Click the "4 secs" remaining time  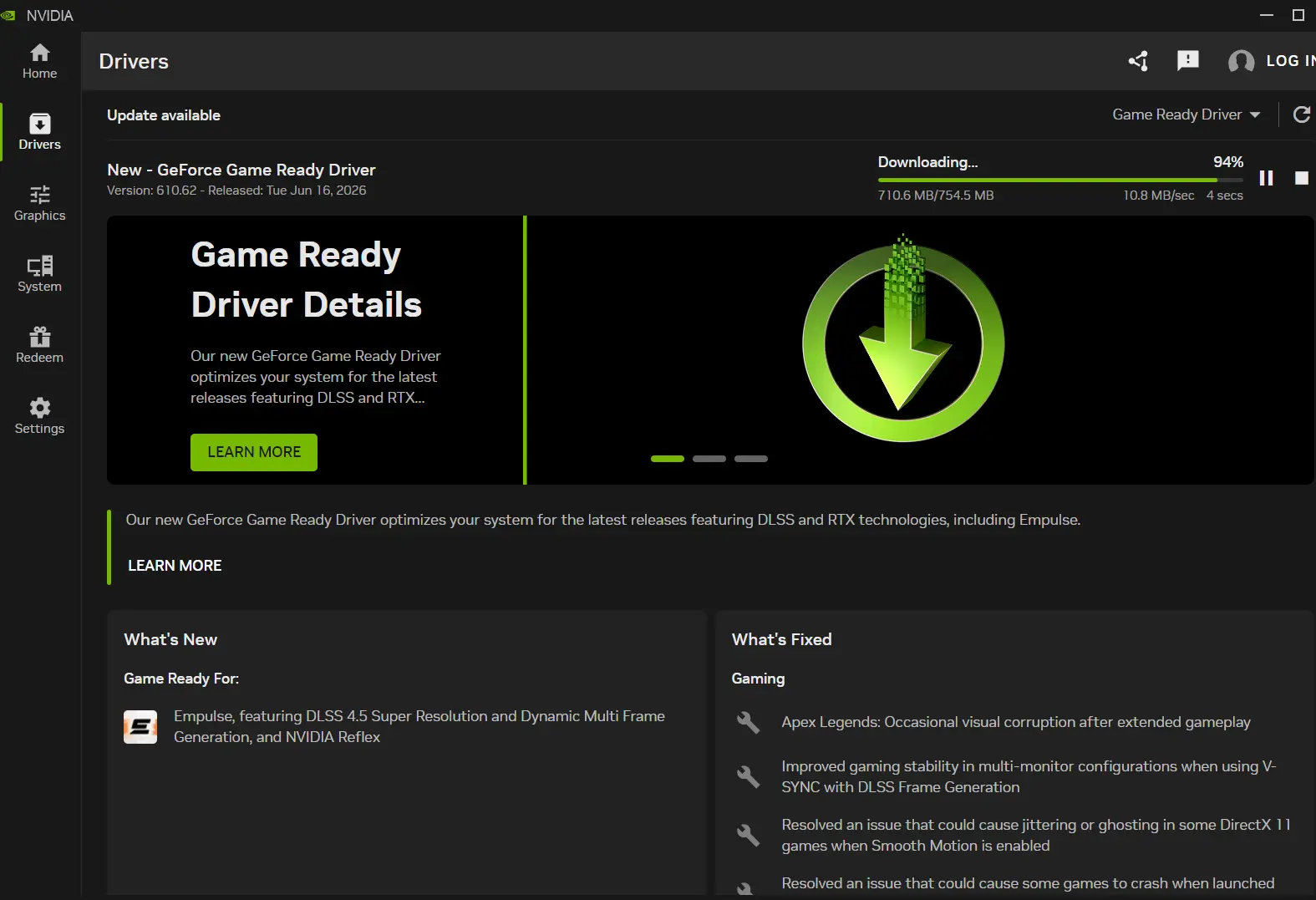(1224, 196)
